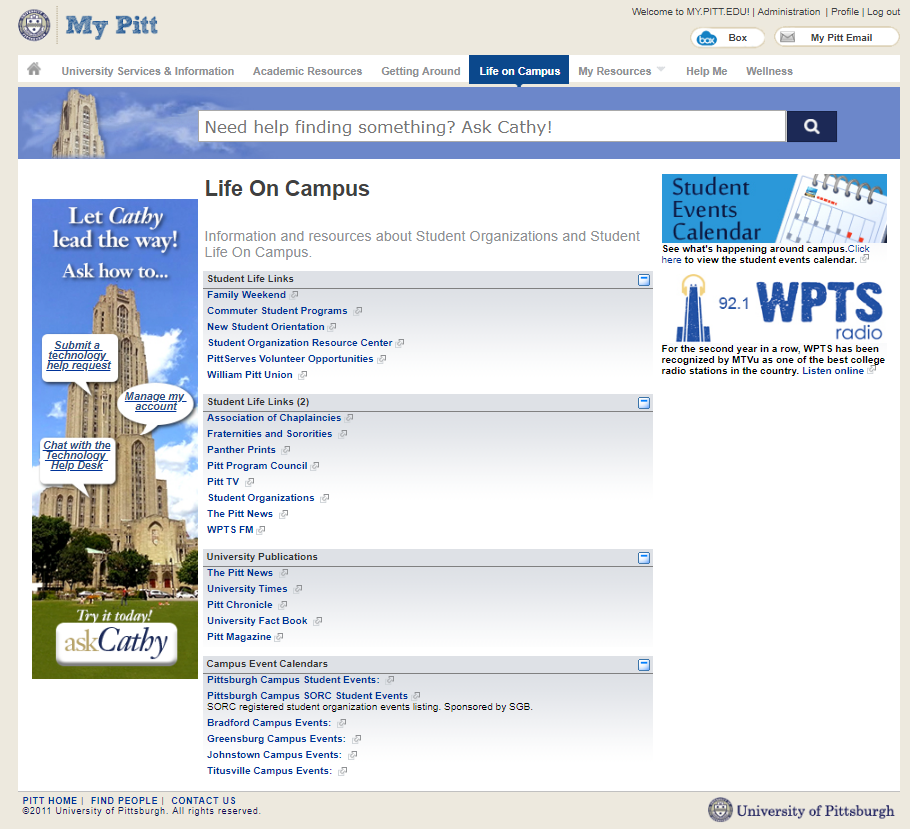The height and width of the screenshot is (829, 910).
Task: Click the My Pitt header title
Action: 112,26
